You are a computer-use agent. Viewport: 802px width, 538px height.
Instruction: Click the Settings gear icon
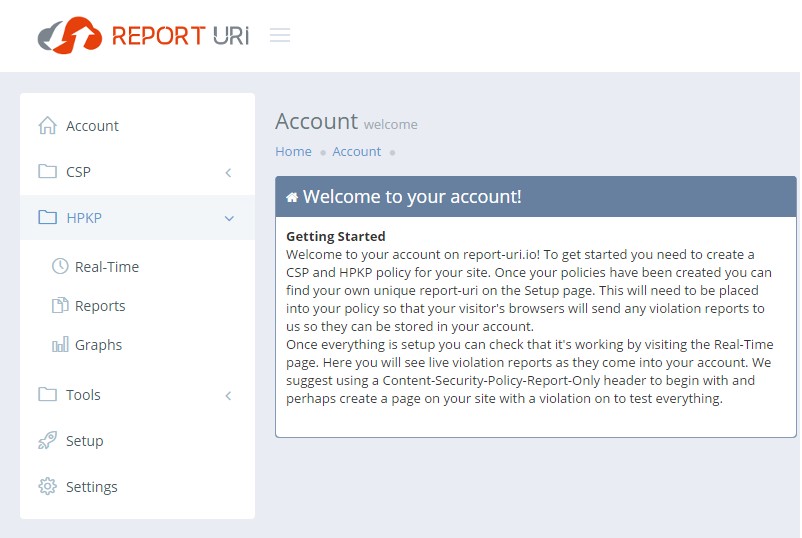pyautogui.click(x=48, y=486)
